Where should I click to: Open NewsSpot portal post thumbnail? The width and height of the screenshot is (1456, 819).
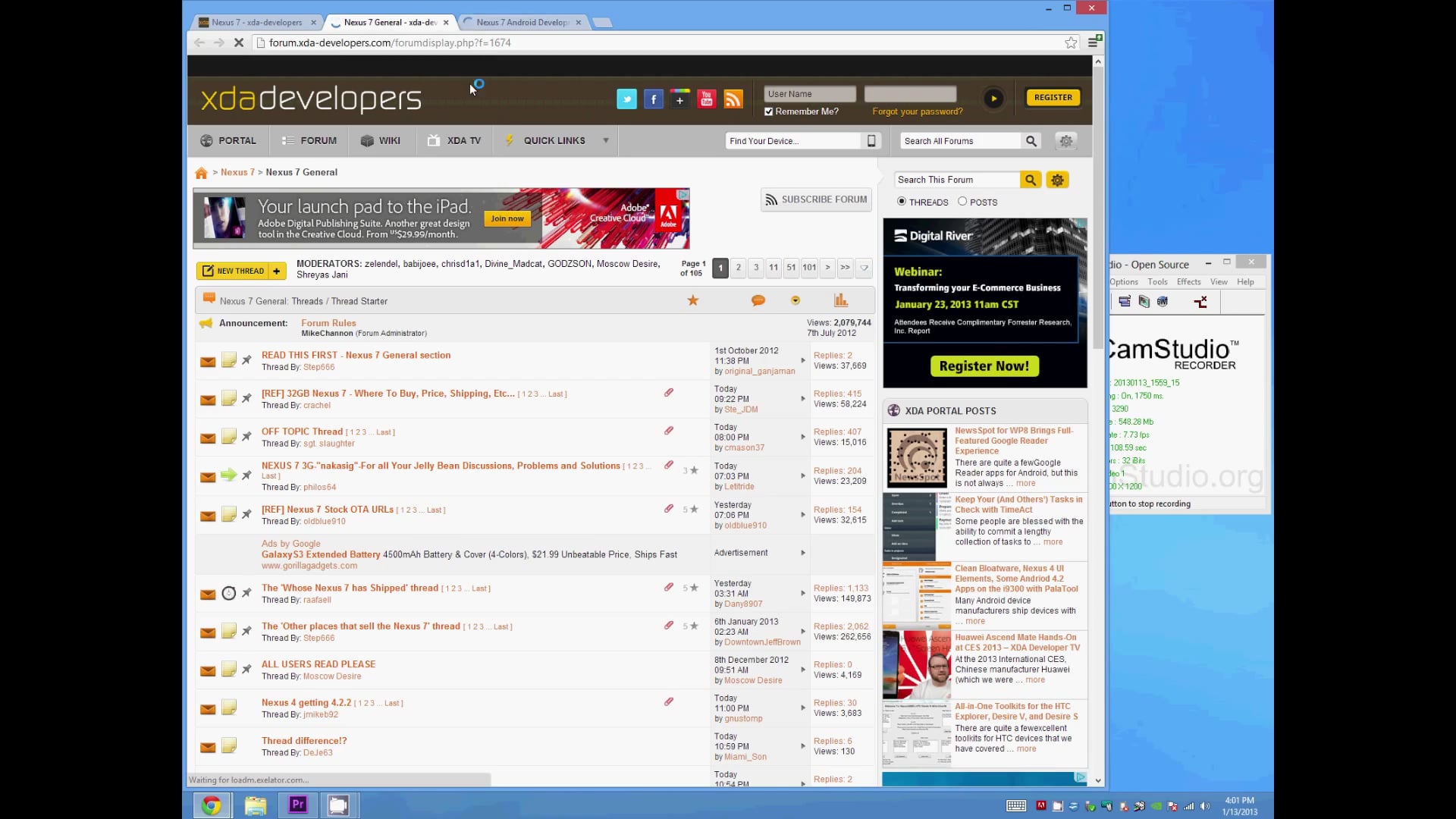918,457
